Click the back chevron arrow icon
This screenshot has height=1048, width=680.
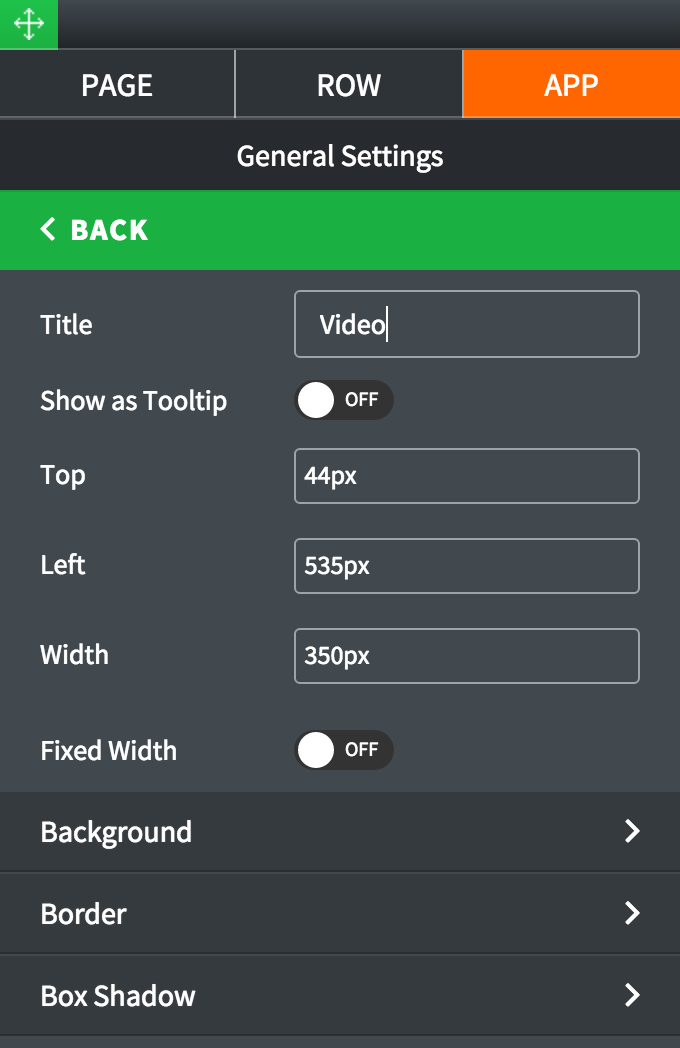[48, 230]
